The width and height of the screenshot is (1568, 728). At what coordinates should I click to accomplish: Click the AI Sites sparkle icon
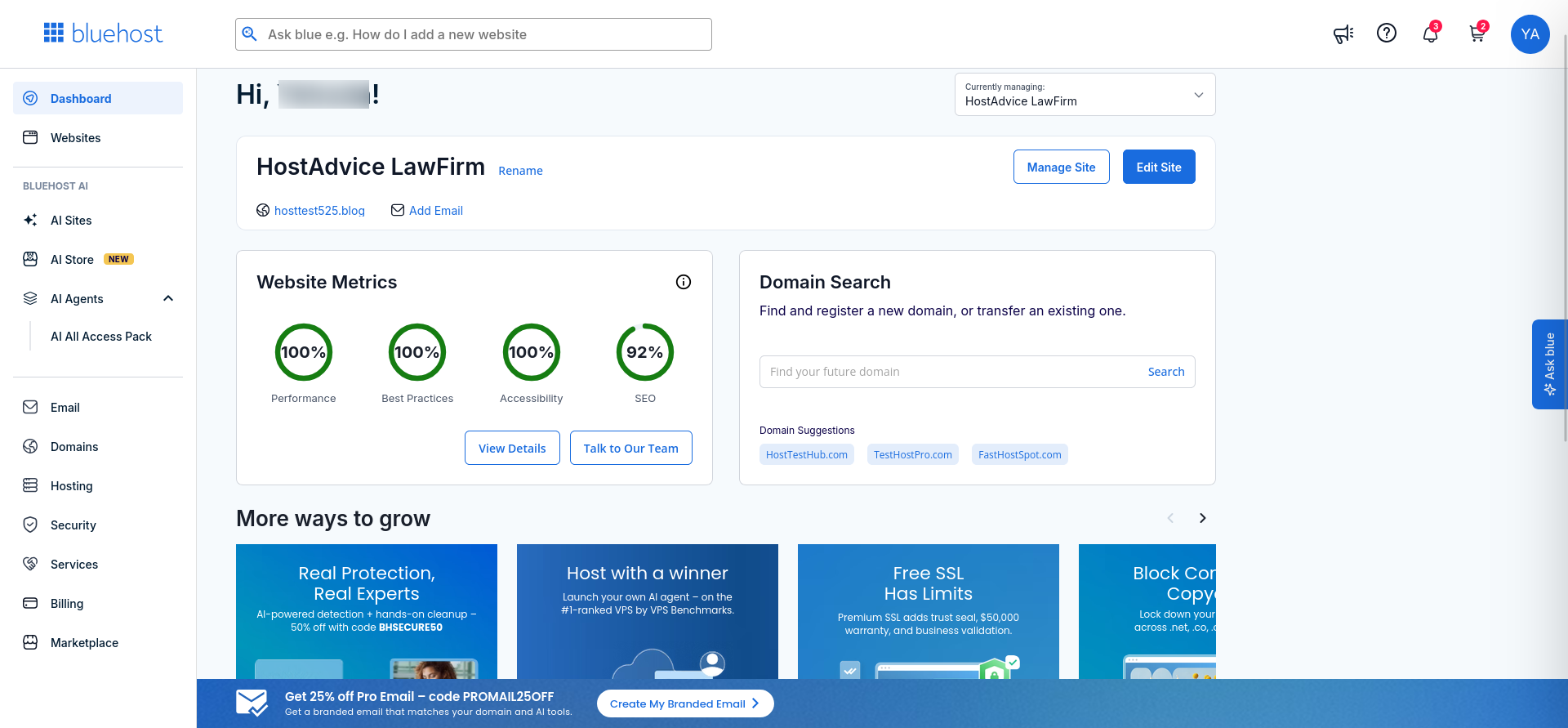point(30,220)
